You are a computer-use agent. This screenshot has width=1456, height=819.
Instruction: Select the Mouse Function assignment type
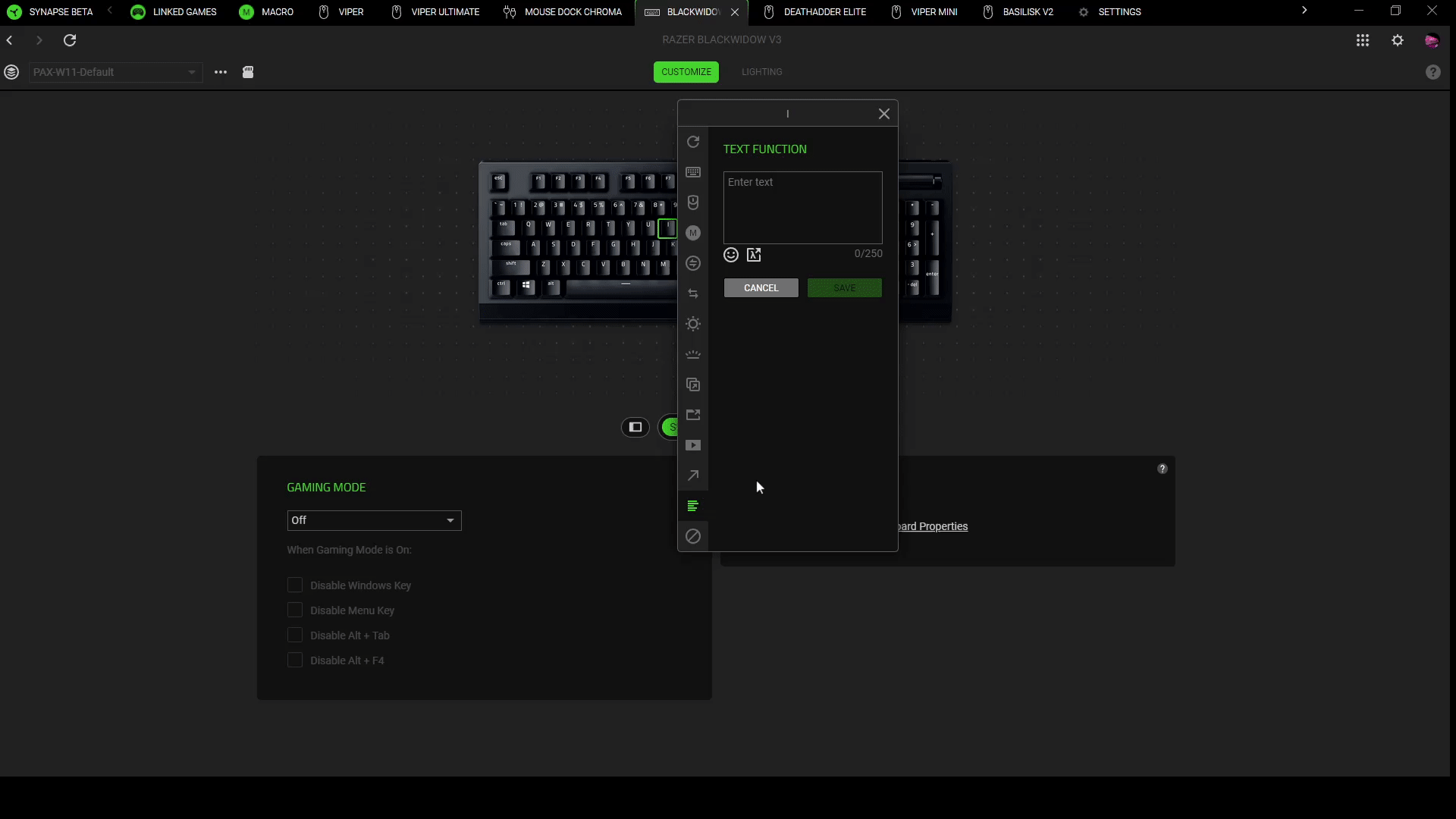(693, 202)
